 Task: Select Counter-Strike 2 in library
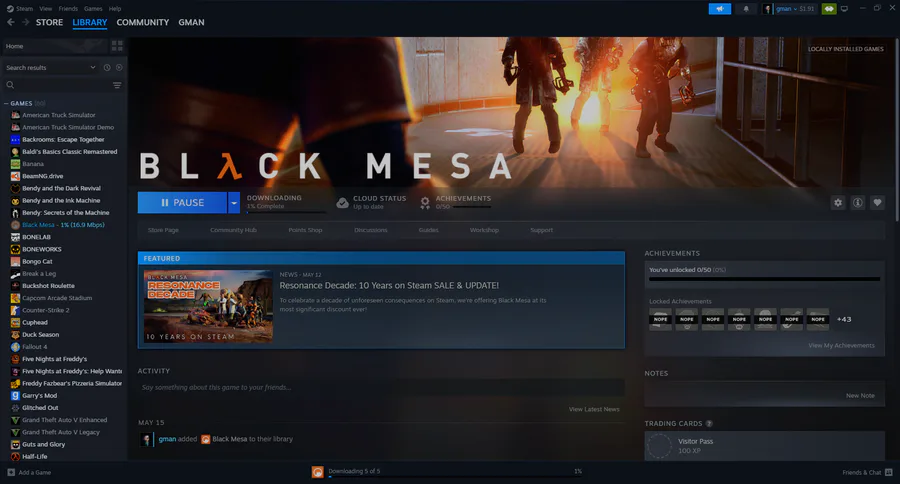click(45, 310)
